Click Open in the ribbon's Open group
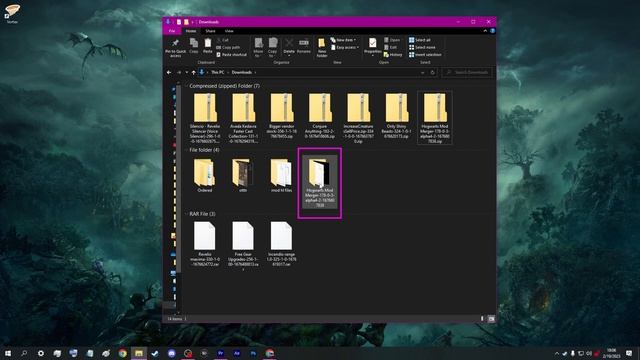Image resolution: width=640 pixels, height=360 pixels. coord(392,40)
